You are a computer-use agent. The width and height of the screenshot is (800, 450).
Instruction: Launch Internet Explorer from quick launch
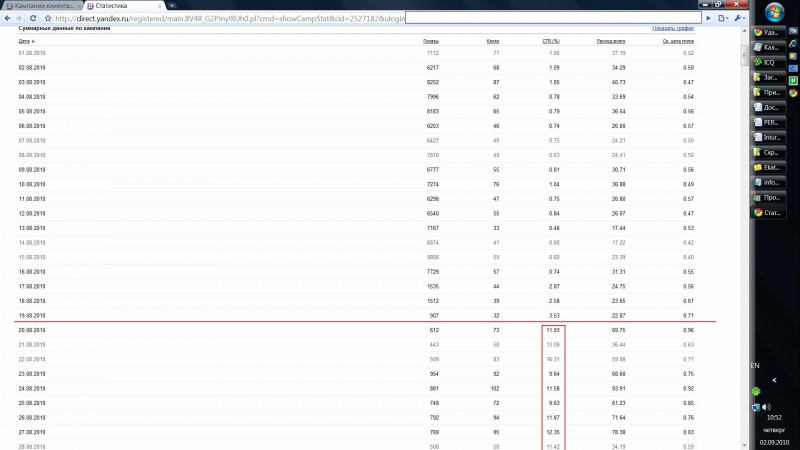point(793,44)
